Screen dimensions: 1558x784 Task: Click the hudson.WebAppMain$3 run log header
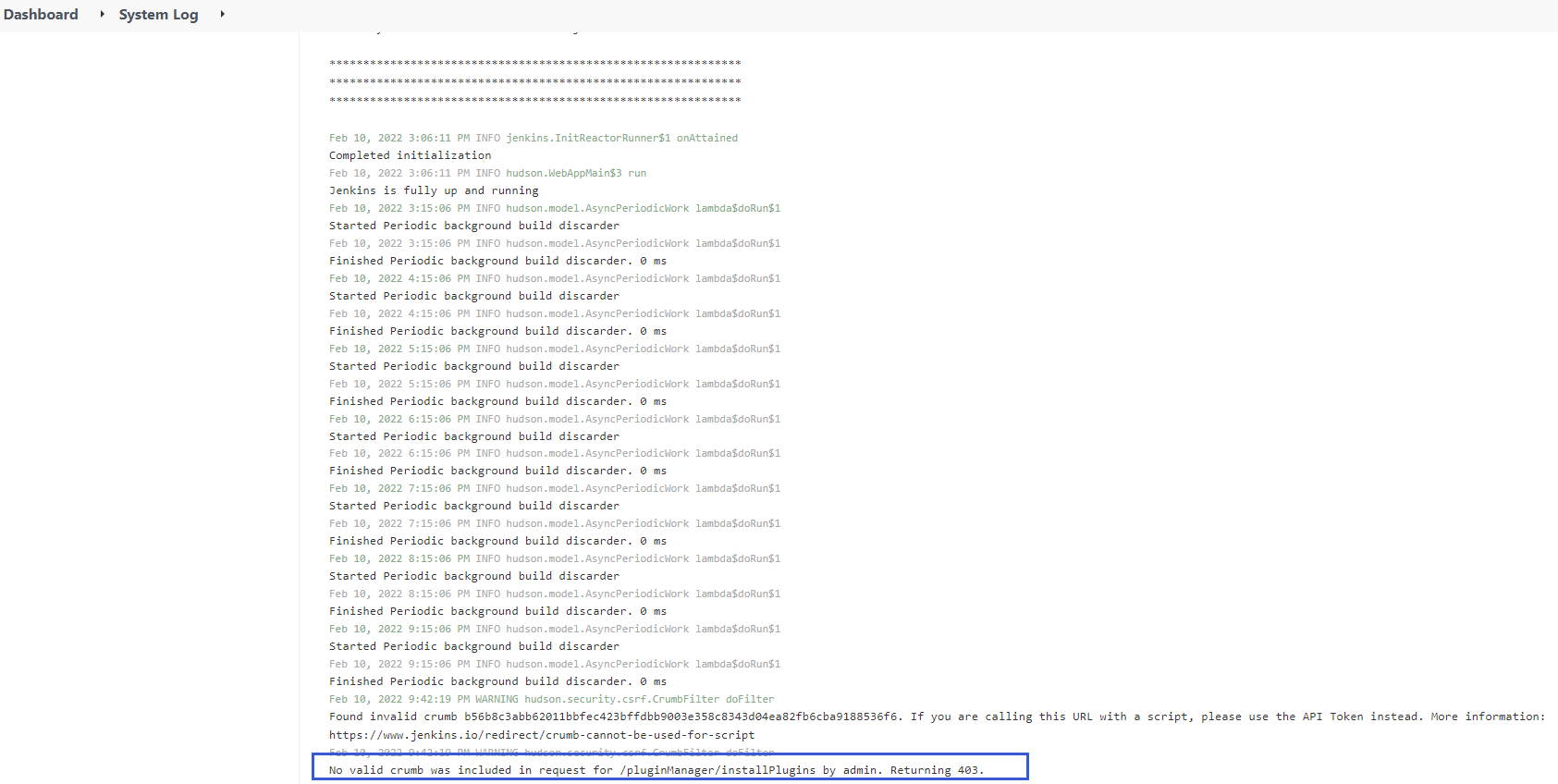click(x=487, y=173)
